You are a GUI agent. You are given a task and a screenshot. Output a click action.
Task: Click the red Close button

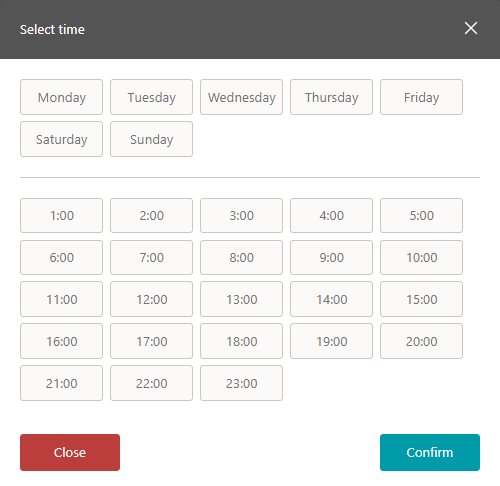pos(70,452)
